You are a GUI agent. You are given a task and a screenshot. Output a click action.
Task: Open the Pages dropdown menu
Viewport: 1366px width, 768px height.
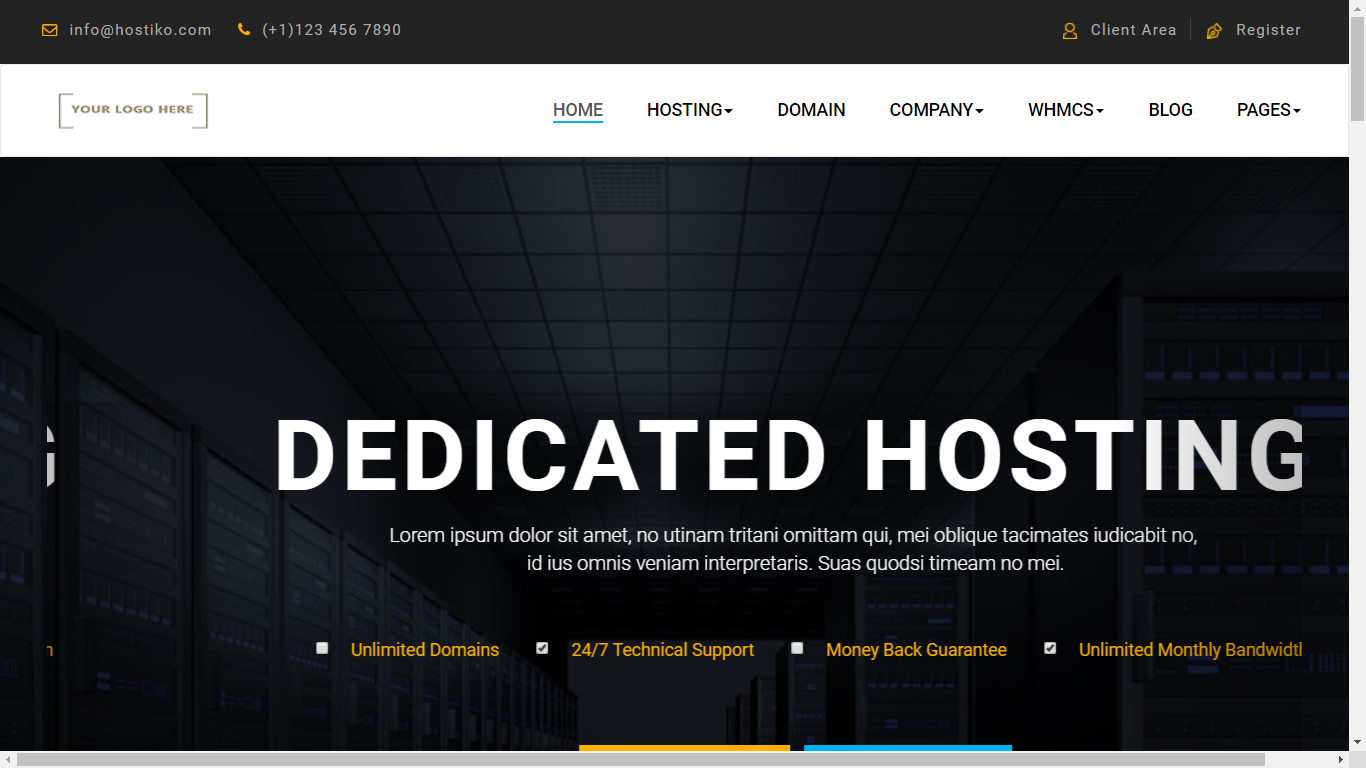click(x=1268, y=110)
